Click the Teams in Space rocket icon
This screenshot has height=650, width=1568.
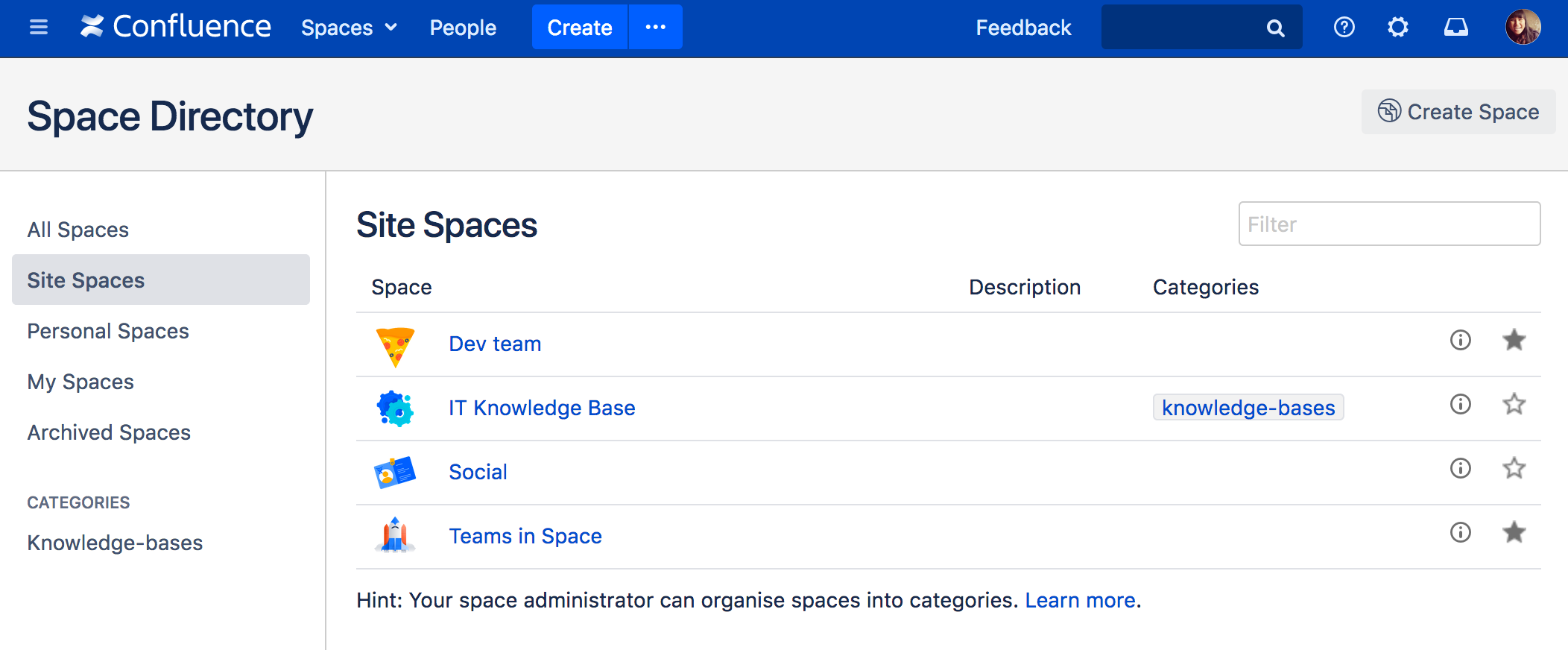[395, 535]
